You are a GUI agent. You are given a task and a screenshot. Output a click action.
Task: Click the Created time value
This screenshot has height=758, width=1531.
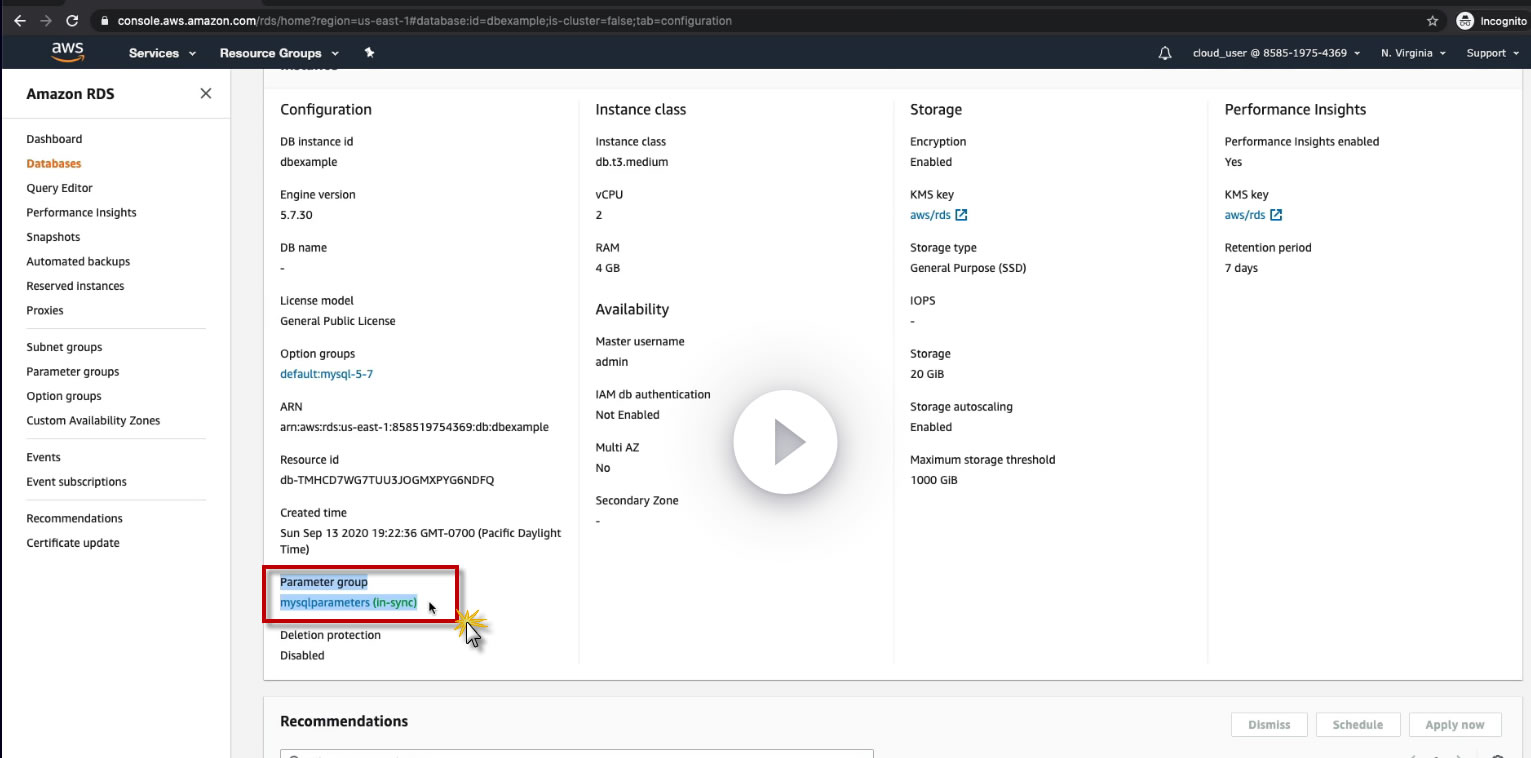pyautogui.click(x=420, y=541)
